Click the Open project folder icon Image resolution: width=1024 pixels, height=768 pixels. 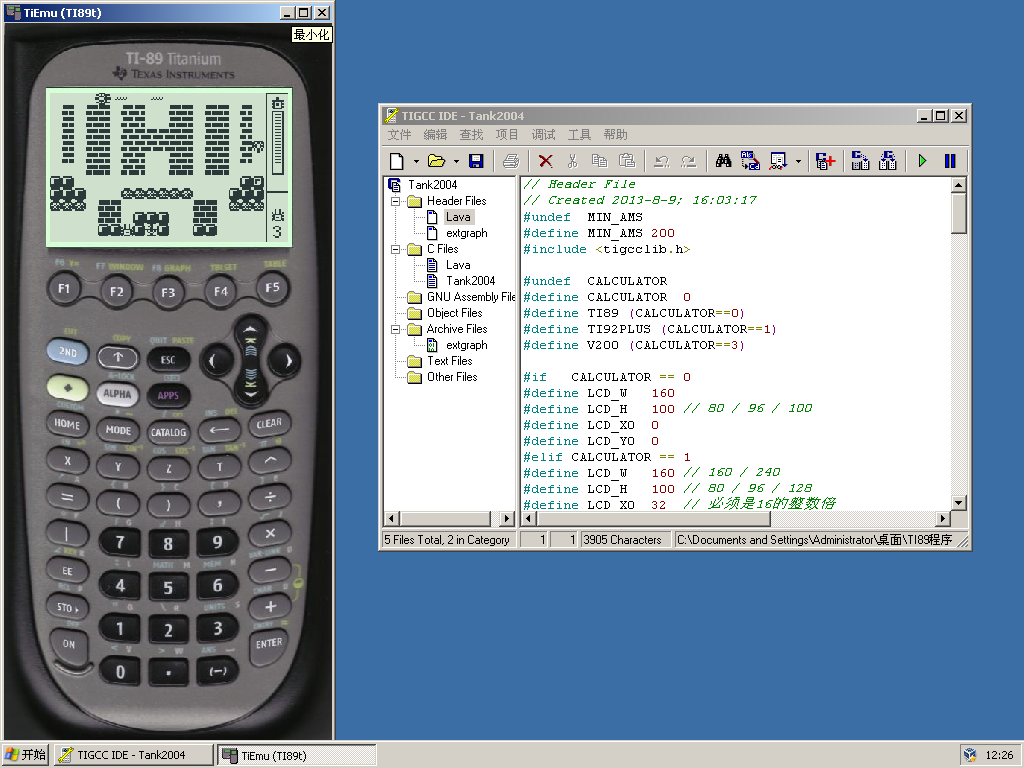pyautogui.click(x=436, y=161)
